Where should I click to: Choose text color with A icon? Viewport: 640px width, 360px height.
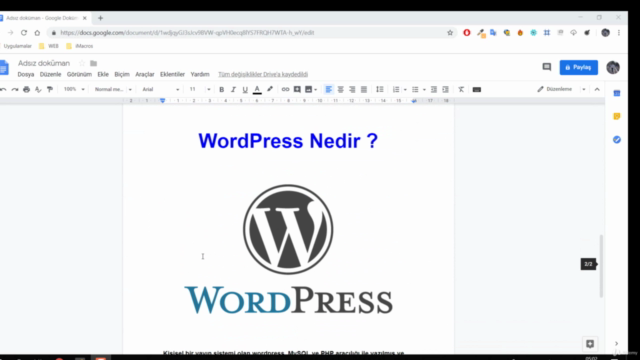coord(257,89)
